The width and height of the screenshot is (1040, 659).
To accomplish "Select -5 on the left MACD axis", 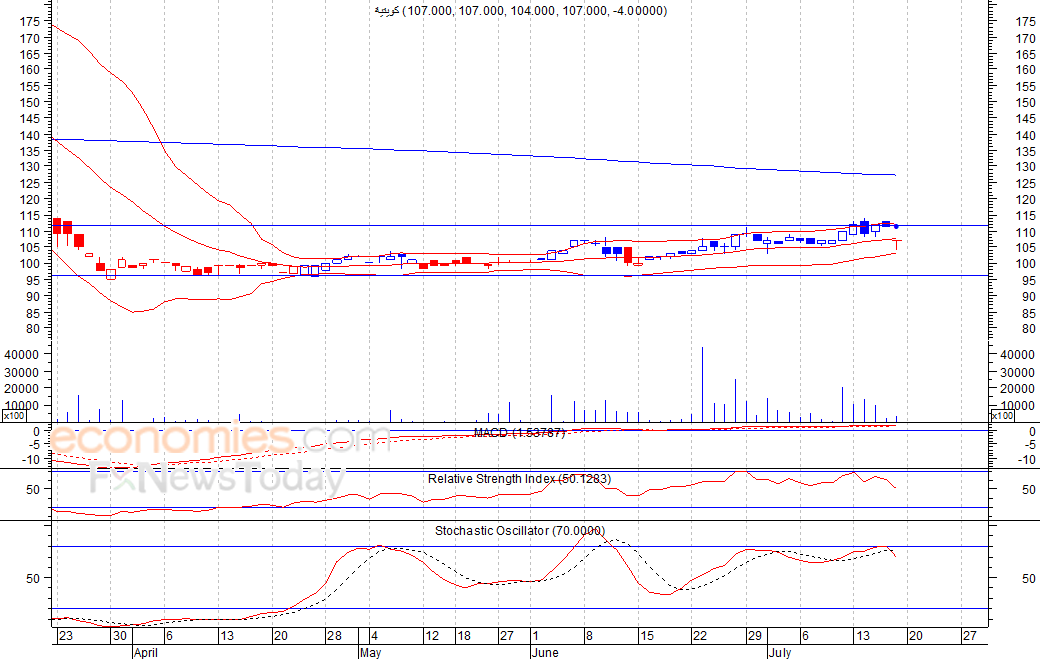I will [x=36, y=445].
